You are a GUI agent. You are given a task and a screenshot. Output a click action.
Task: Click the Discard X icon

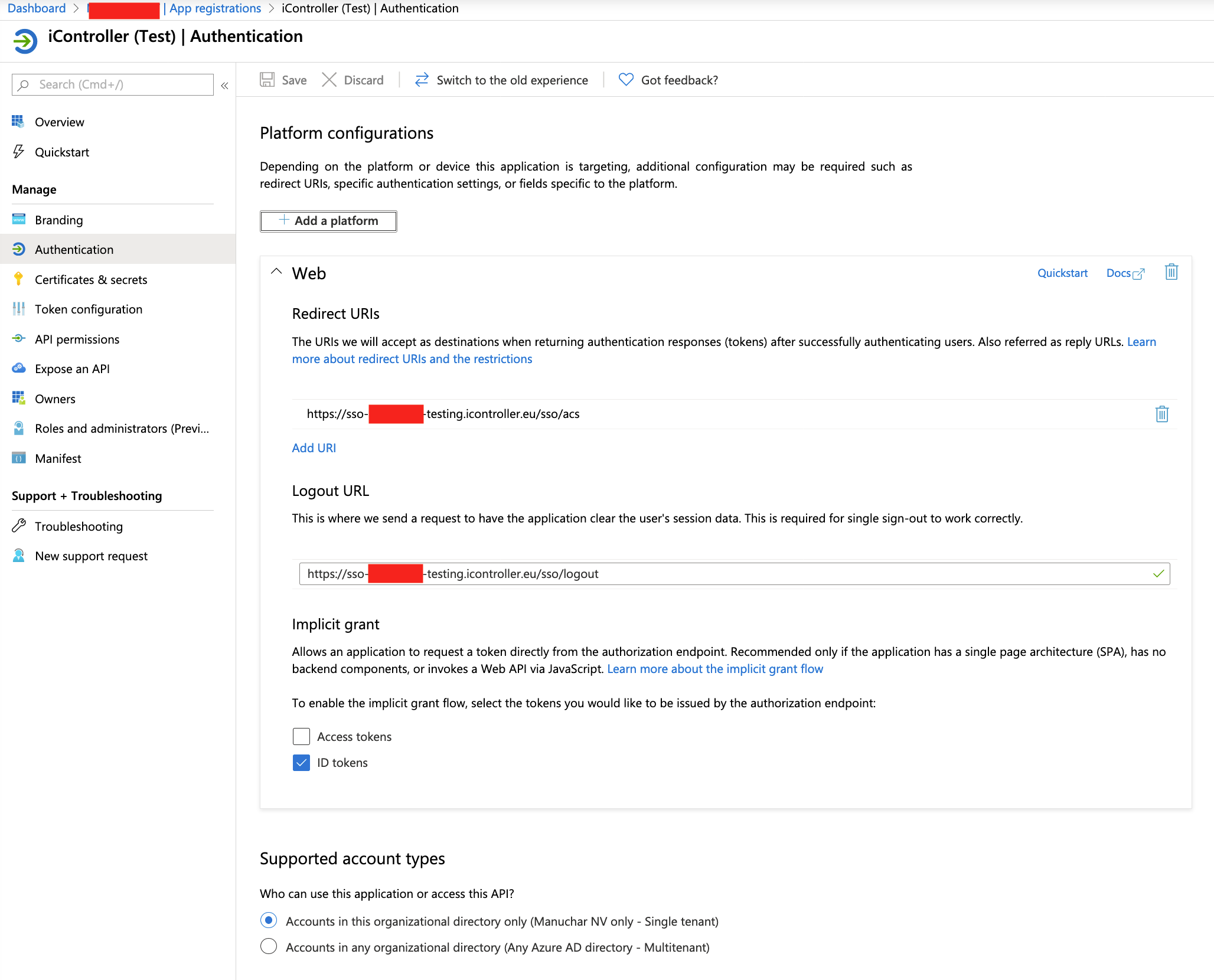click(329, 80)
